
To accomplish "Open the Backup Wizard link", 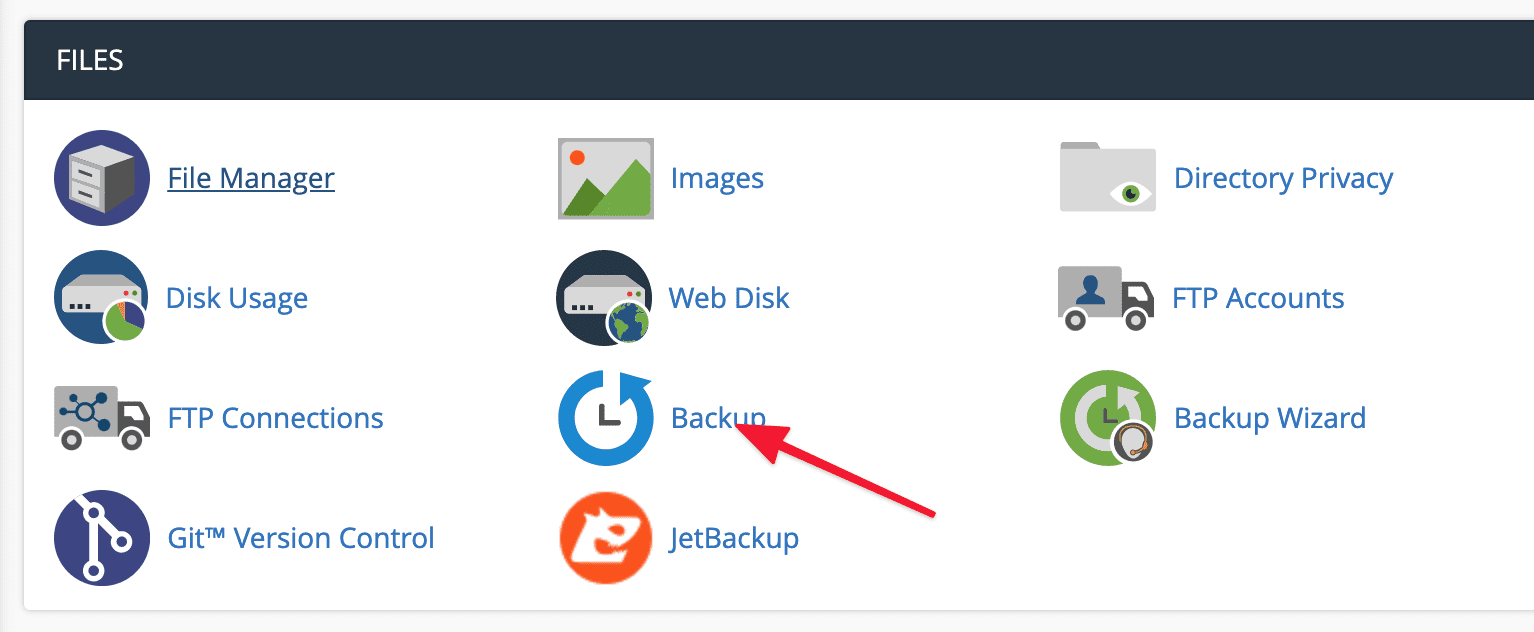I will pos(1269,418).
